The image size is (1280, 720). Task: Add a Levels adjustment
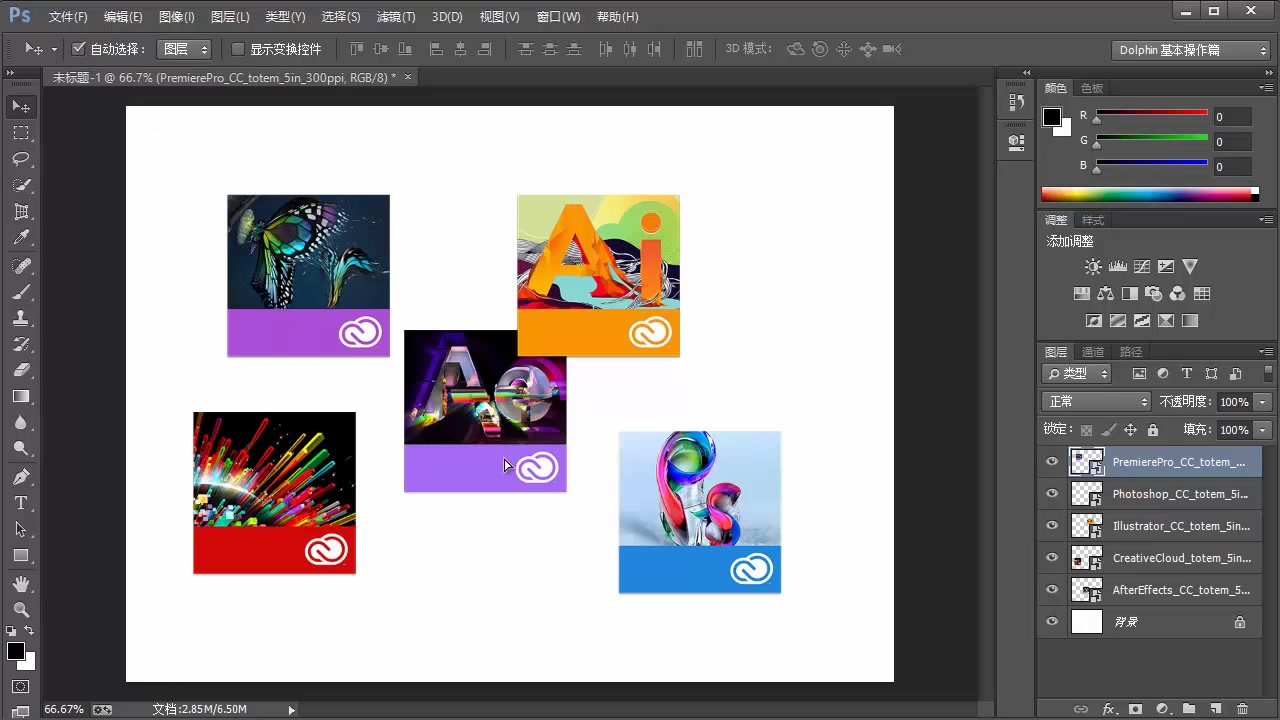coord(1118,267)
